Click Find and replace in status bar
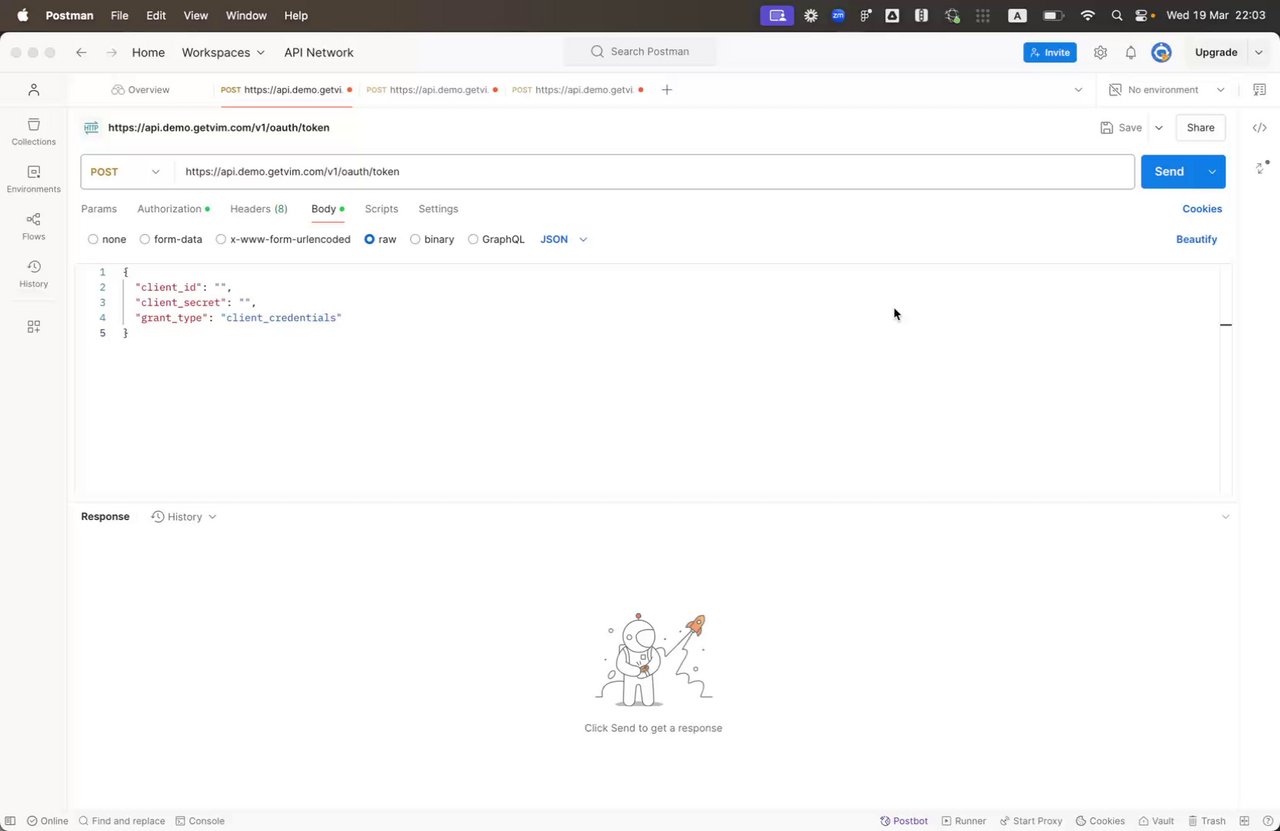Viewport: 1280px width, 831px height. (121, 821)
